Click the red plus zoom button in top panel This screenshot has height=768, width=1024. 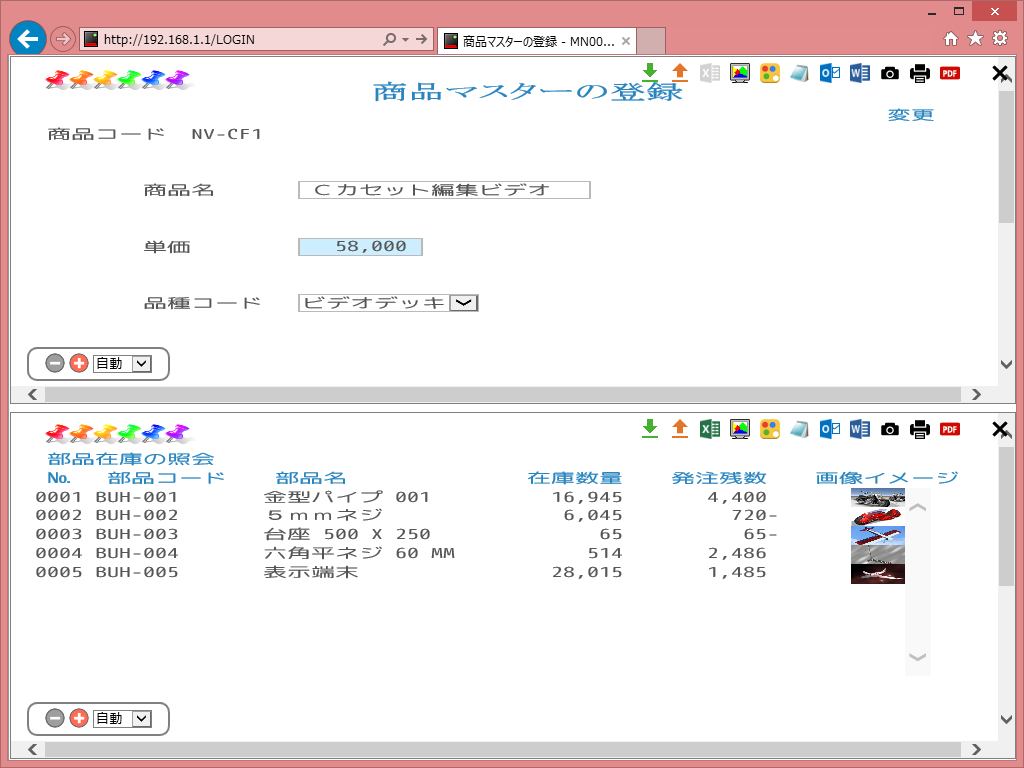pos(79,364)
